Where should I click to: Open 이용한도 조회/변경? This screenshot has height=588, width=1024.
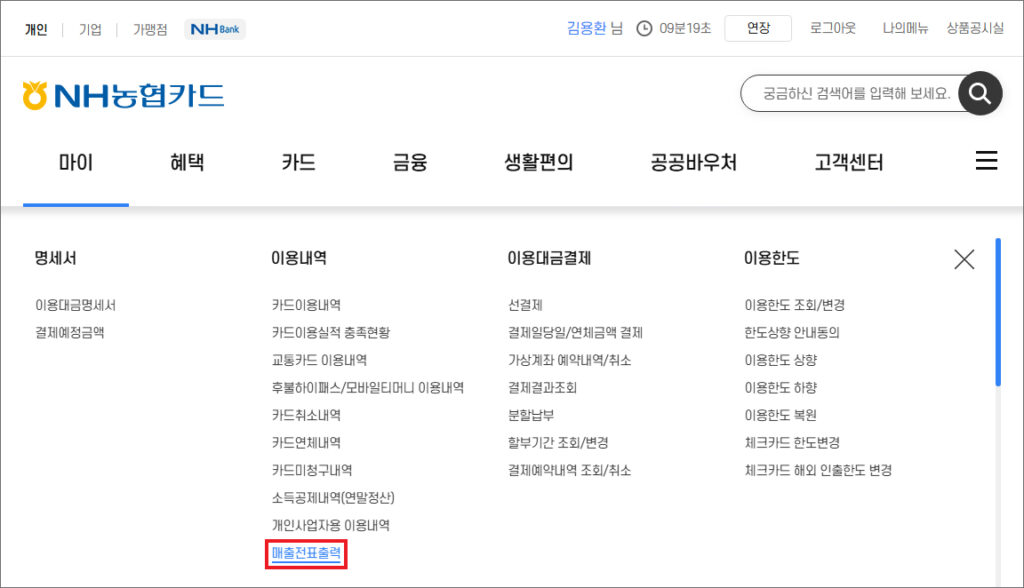[x=795, y=305]
